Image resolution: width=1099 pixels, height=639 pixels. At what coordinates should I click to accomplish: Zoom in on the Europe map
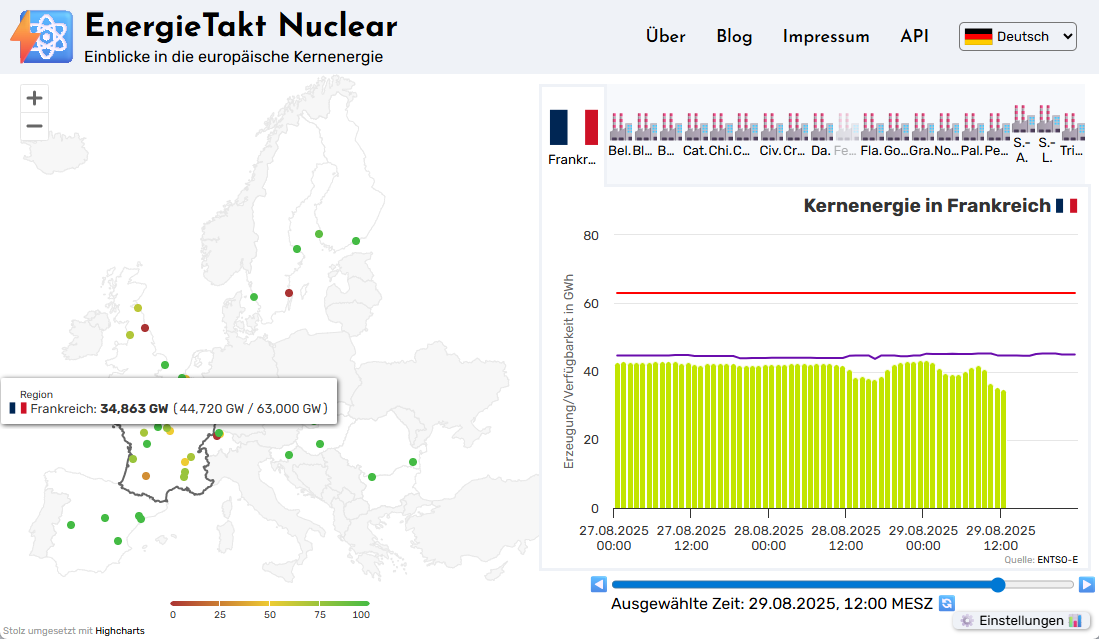(x=35, y=98)
